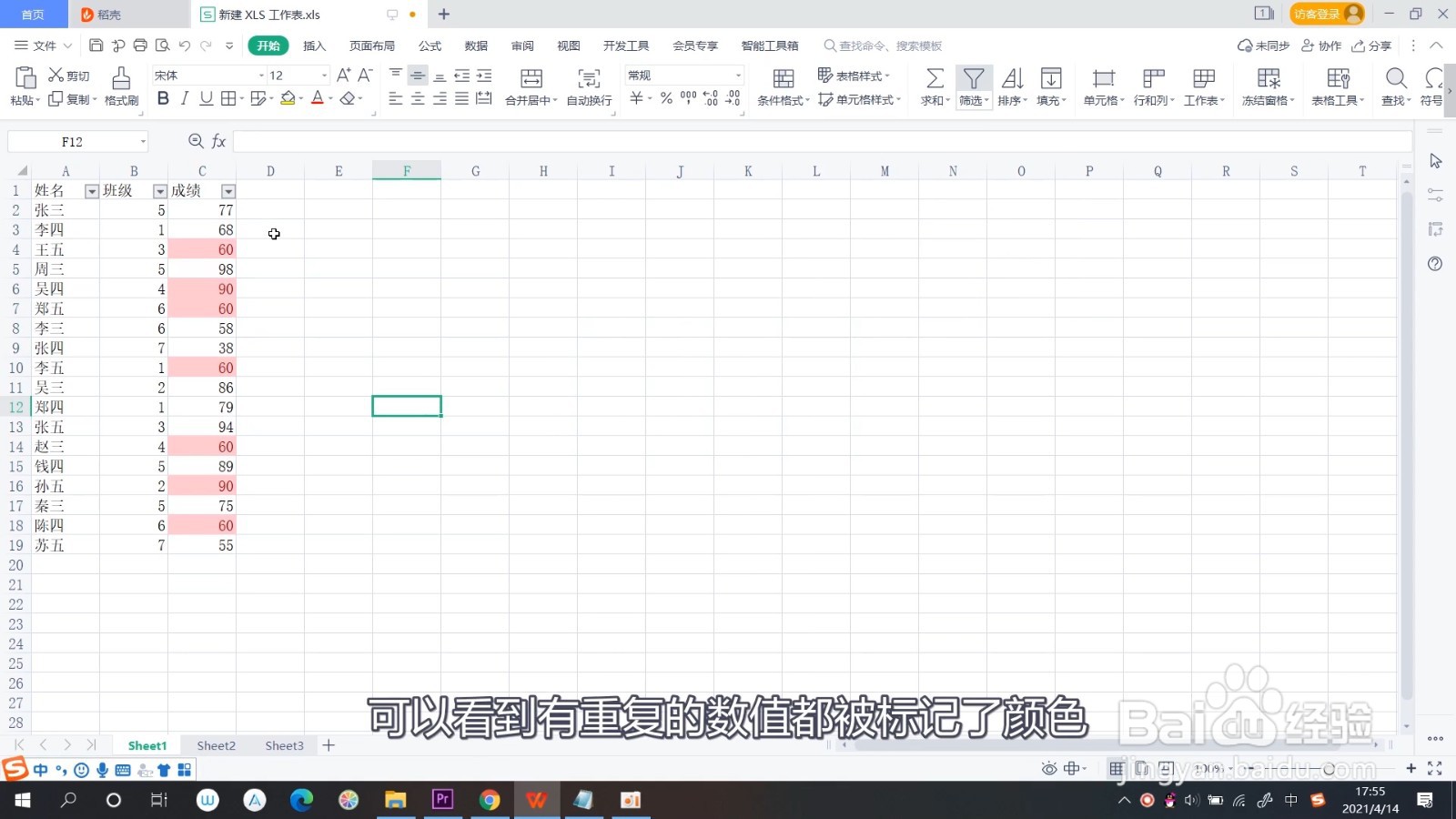Image resolution: width=1456 pixels, height=819 pixels.
Task: Open the font size dropdown showing 12
Action: coord(324,76)
